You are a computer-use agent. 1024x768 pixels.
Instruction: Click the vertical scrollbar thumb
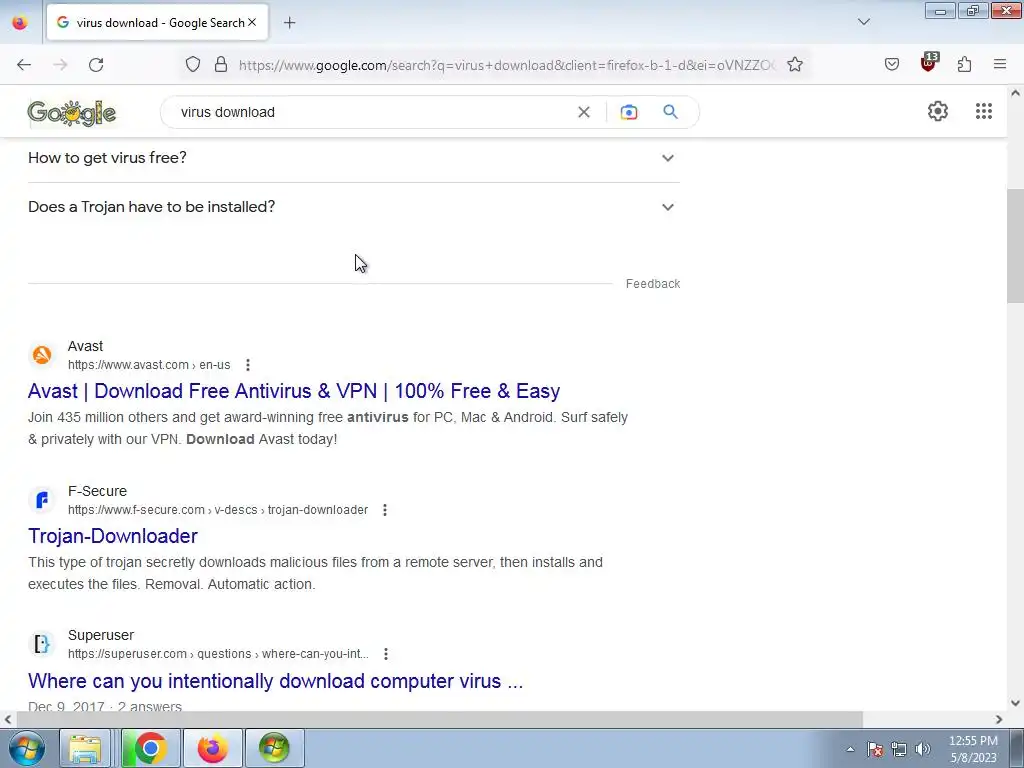point(1016,245)
